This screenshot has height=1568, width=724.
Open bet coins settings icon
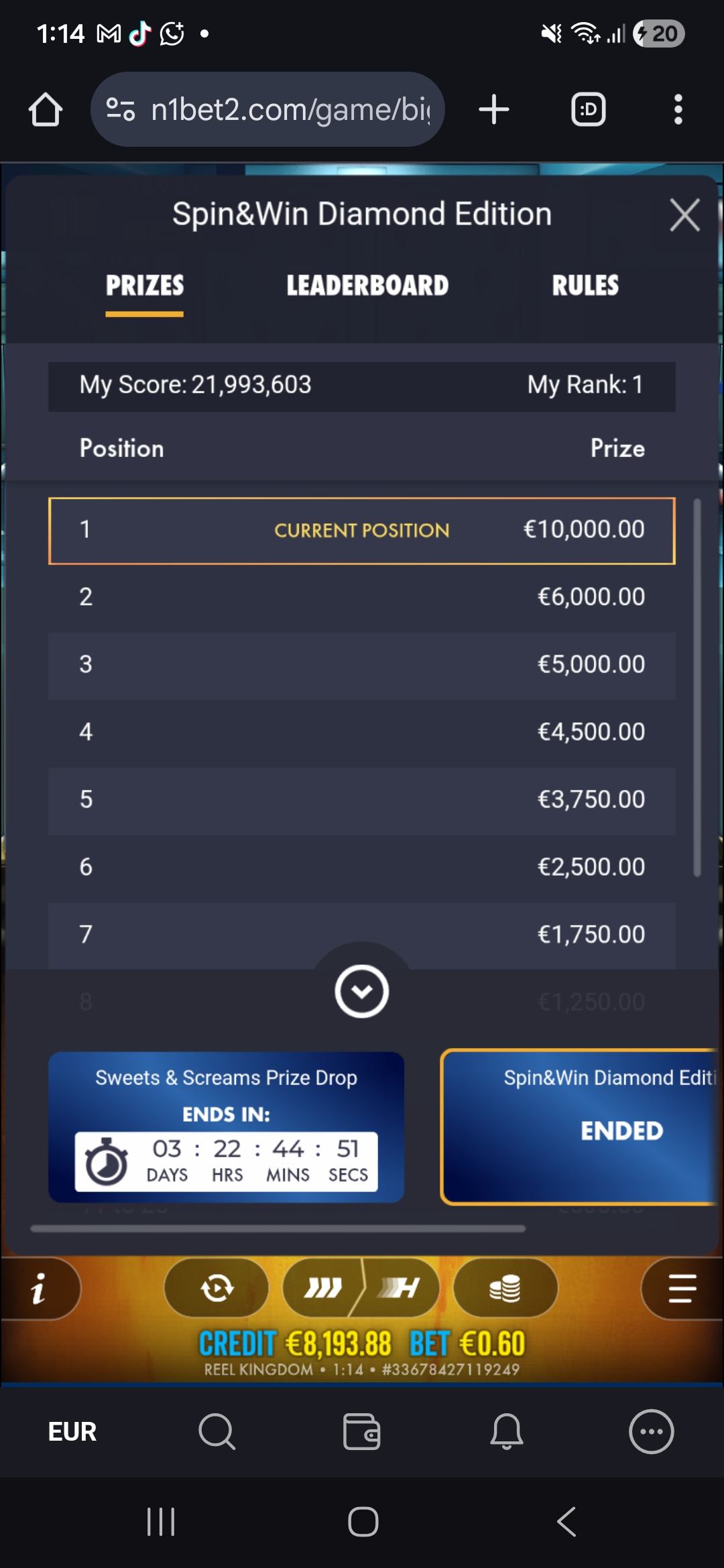505,1288
